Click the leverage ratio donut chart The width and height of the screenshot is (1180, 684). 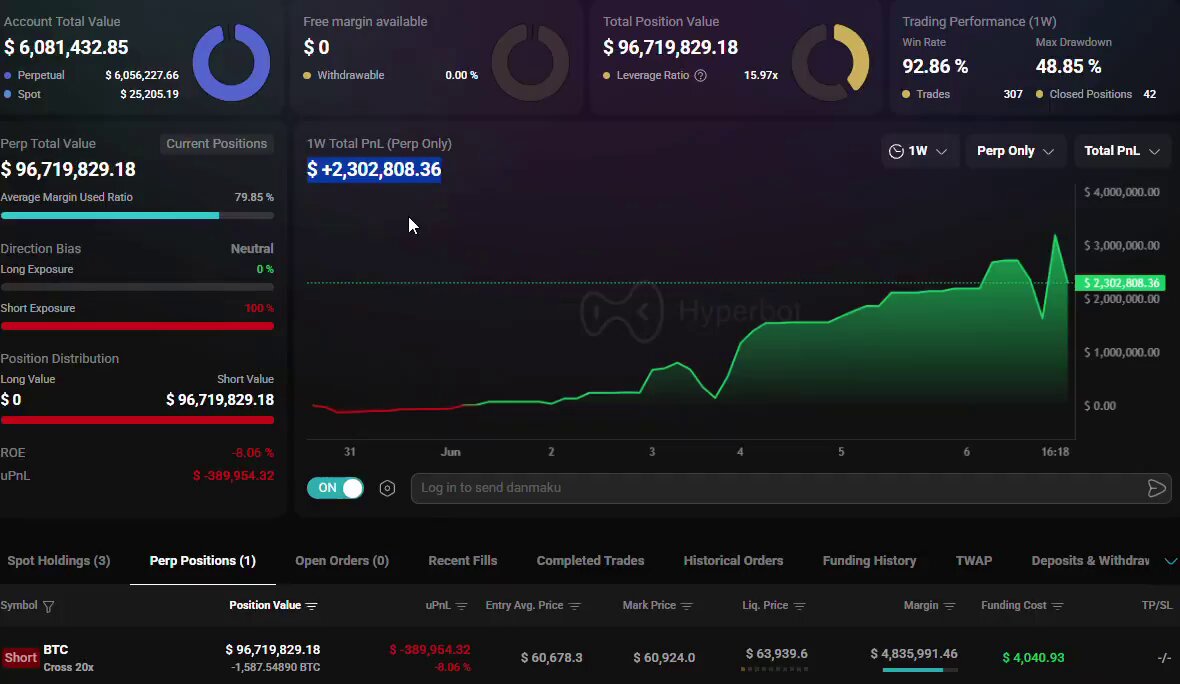830,62
